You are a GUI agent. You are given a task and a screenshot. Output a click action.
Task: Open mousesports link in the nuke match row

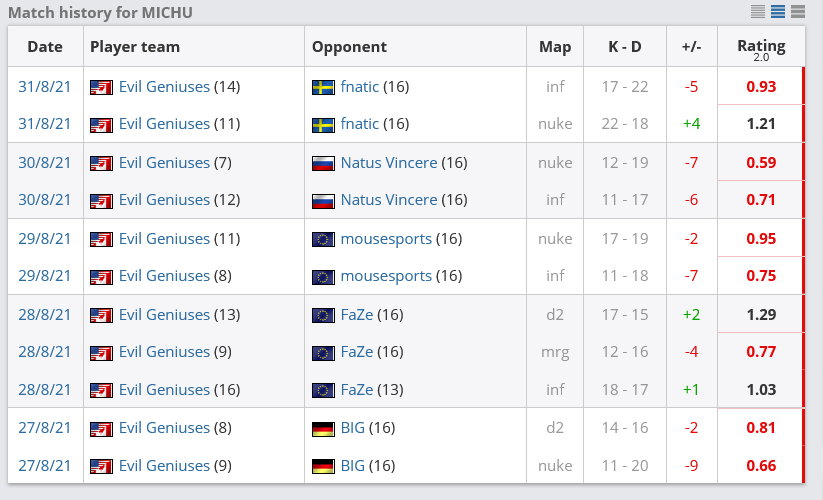point(386,239)
